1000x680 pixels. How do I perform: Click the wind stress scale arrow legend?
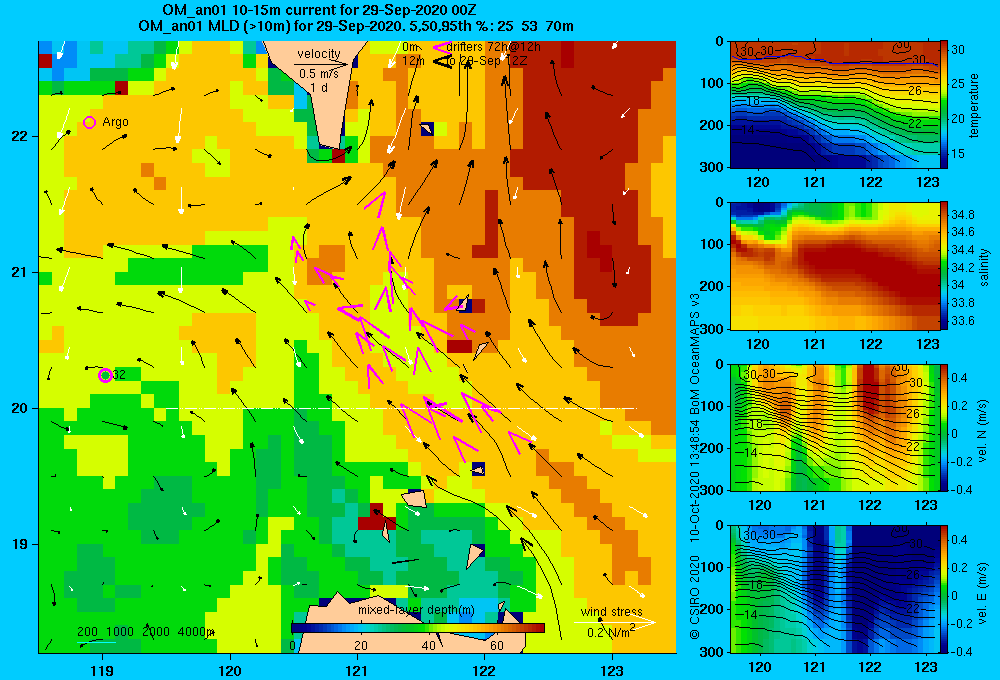pyautogui.click(x=615, y=622)
